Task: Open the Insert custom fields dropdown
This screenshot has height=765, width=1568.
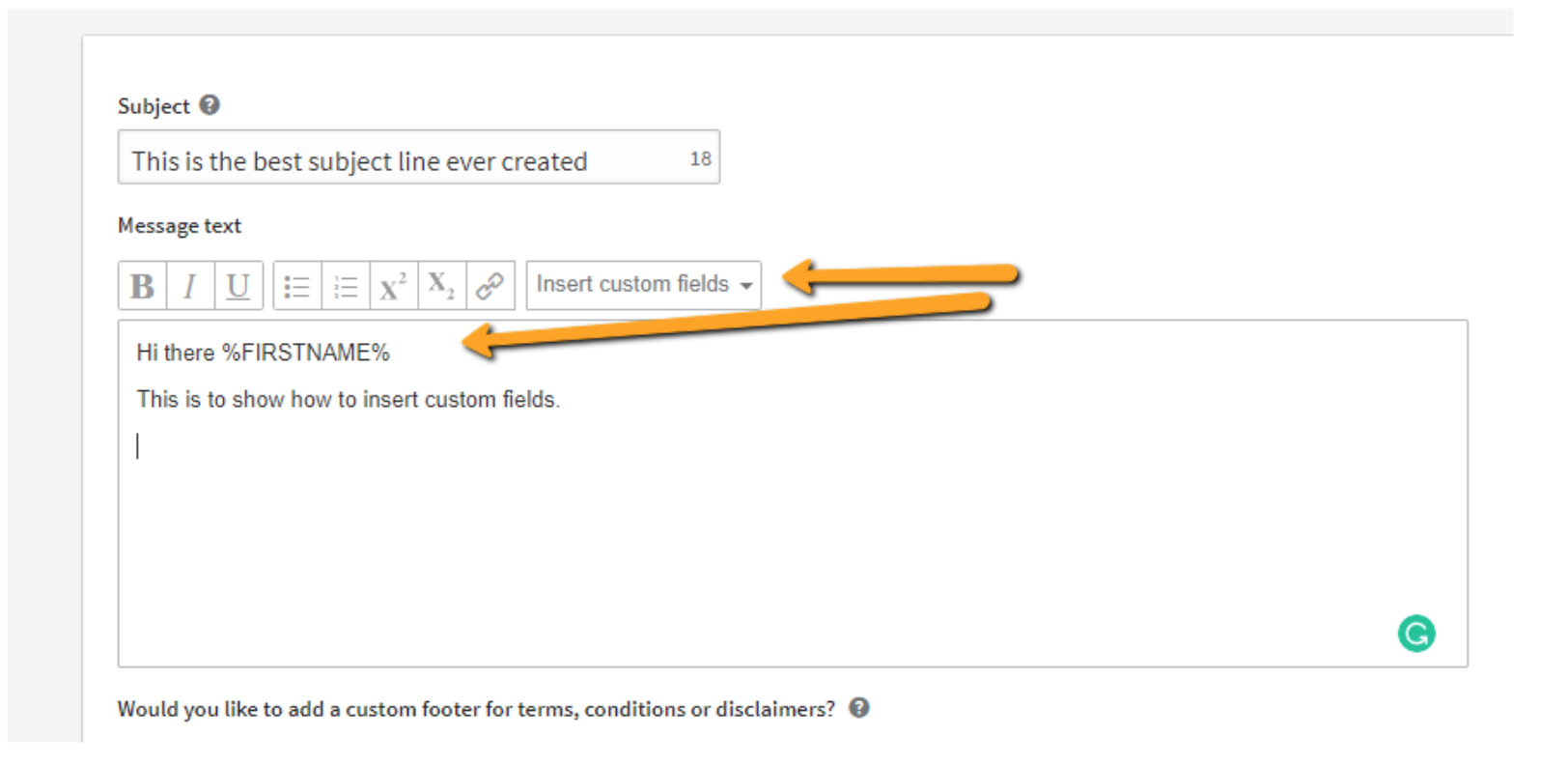Action: [x=644, y=285]
